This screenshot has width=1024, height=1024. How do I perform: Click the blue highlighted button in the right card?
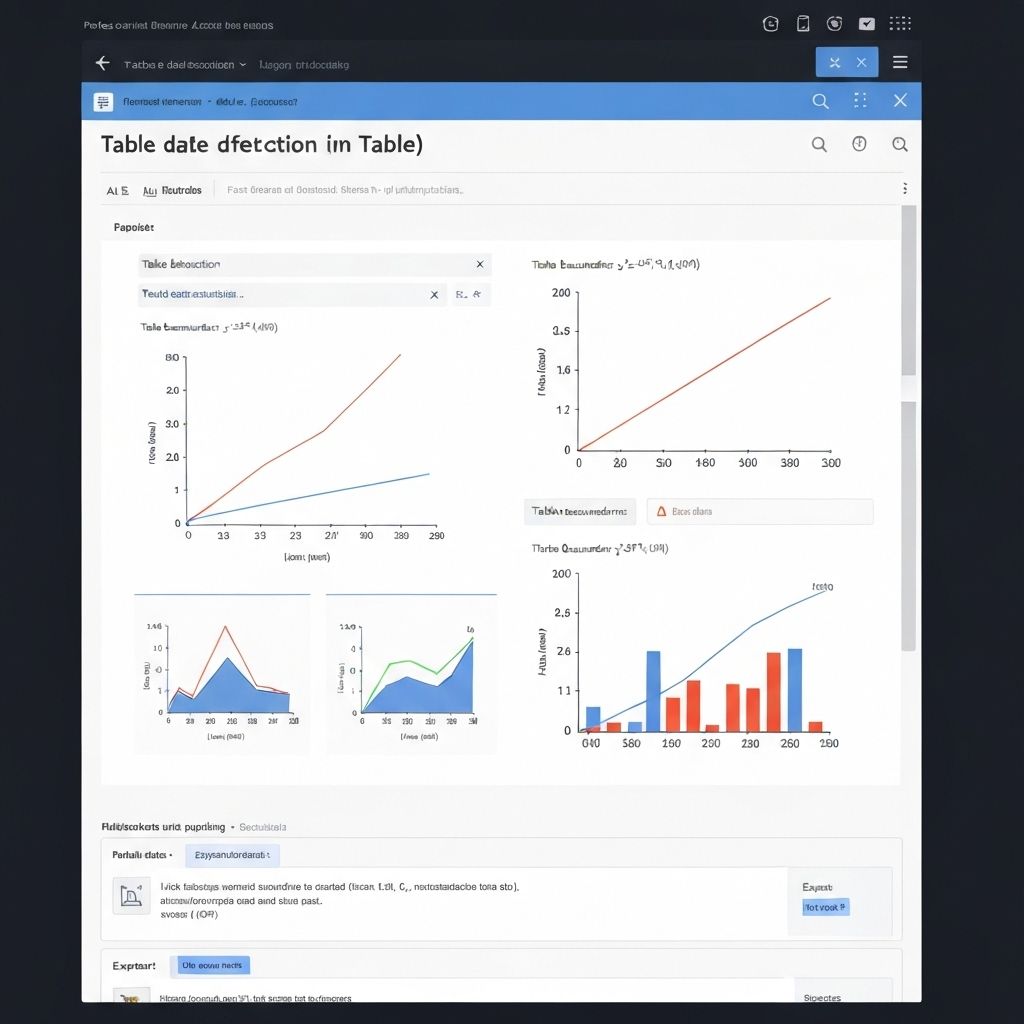pyautogui.click(x=826, y=907)
